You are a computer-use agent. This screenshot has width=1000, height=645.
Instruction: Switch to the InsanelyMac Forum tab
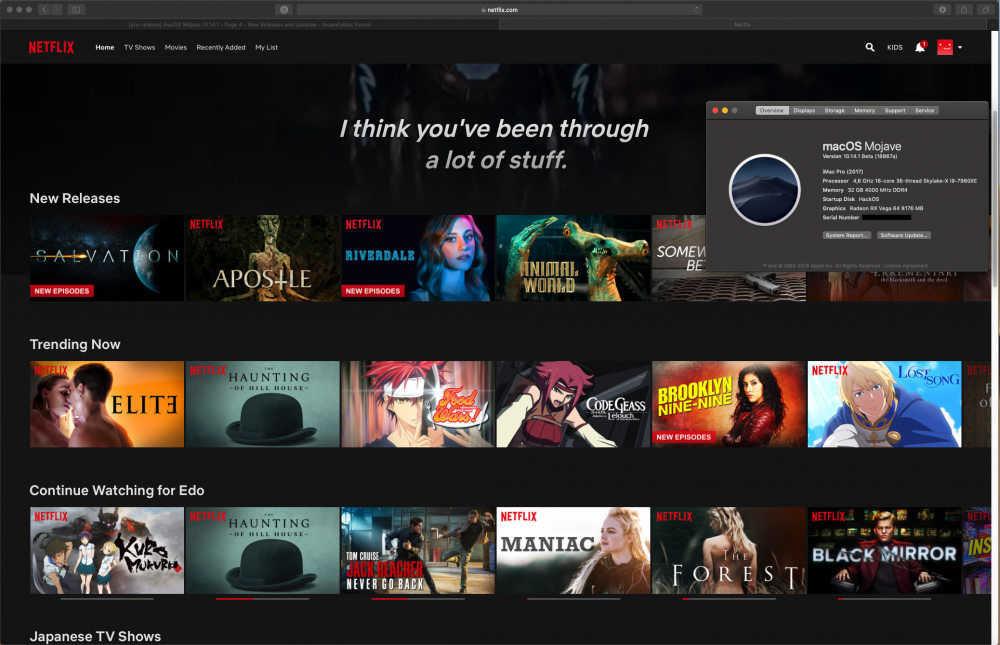pos(250,24)
